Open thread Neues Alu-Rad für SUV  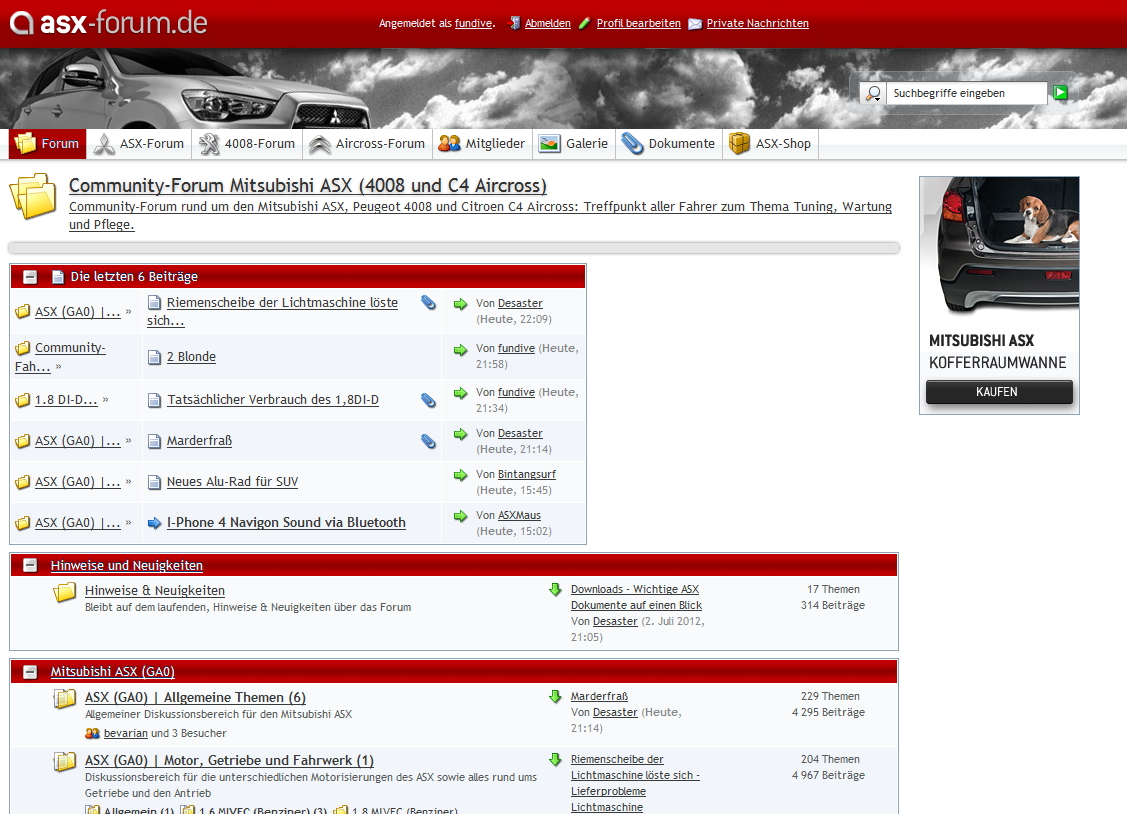(232, 482)
